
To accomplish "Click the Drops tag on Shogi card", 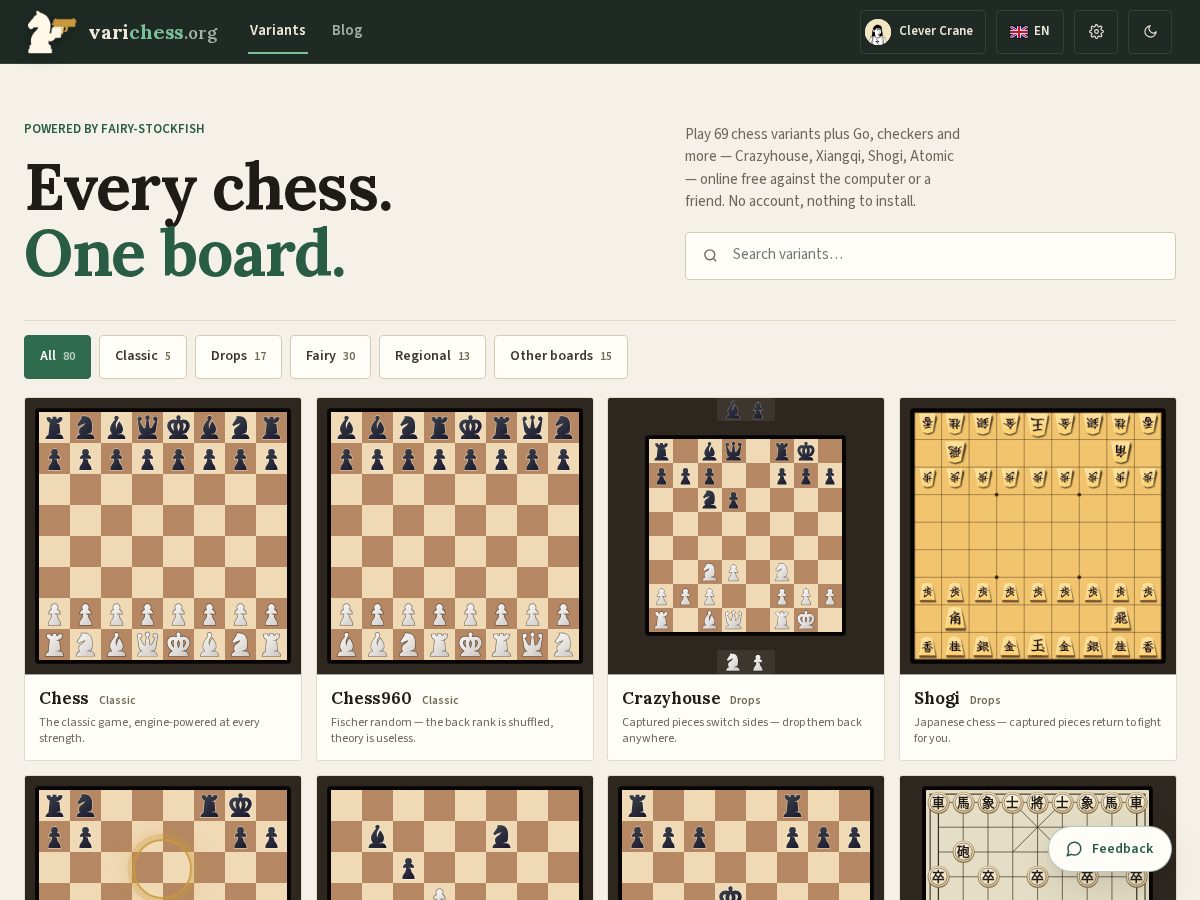I will click(985, 700).
